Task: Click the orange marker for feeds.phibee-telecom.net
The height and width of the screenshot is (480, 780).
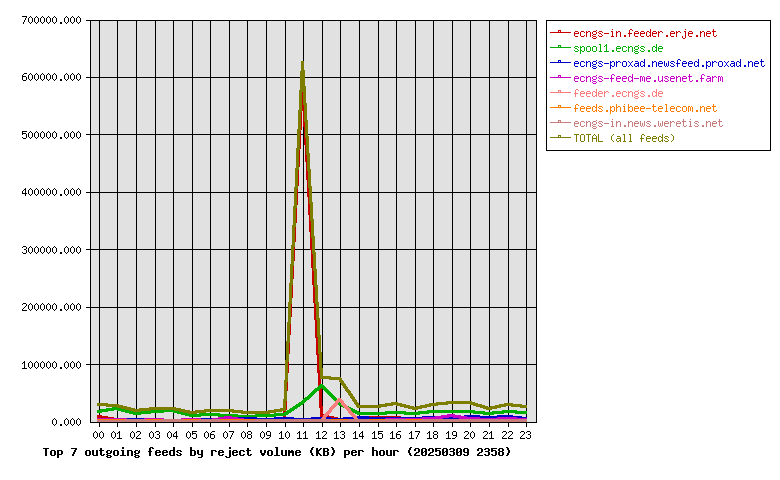Action: (560, 107)
